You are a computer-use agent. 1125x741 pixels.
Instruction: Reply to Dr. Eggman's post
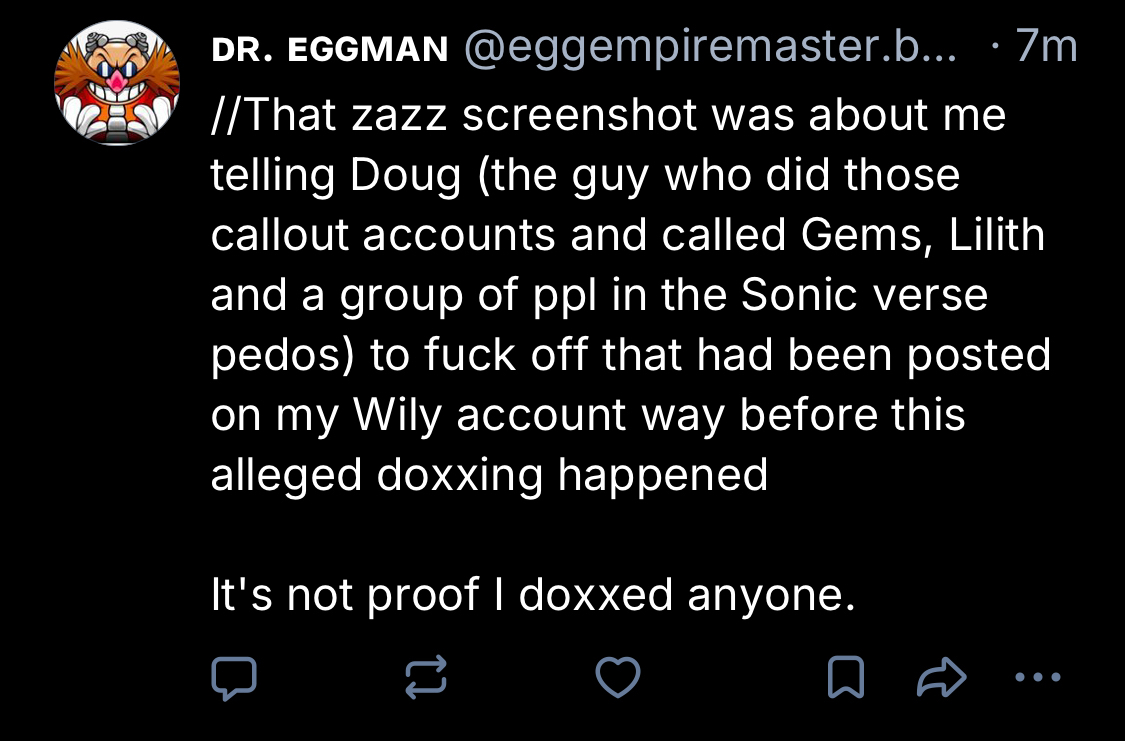click(x=234, y=679)
